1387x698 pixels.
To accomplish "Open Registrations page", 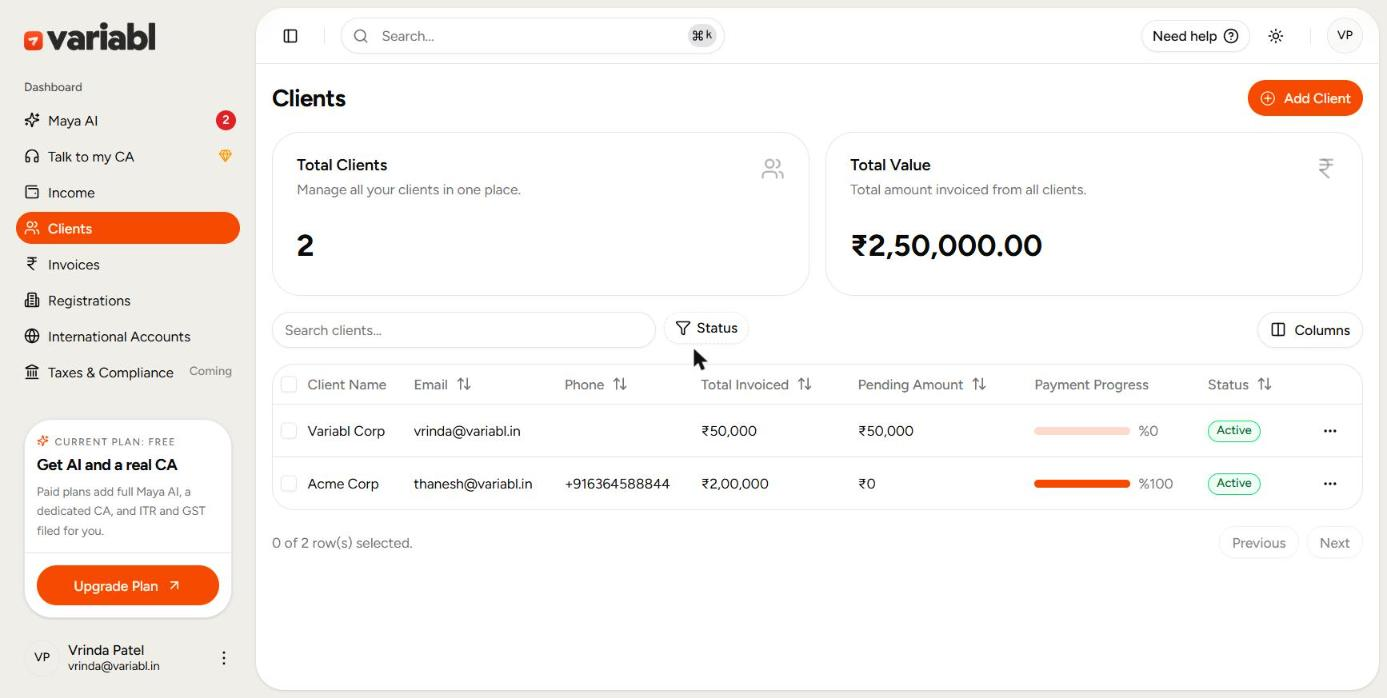I will click(x=128, y=300).
